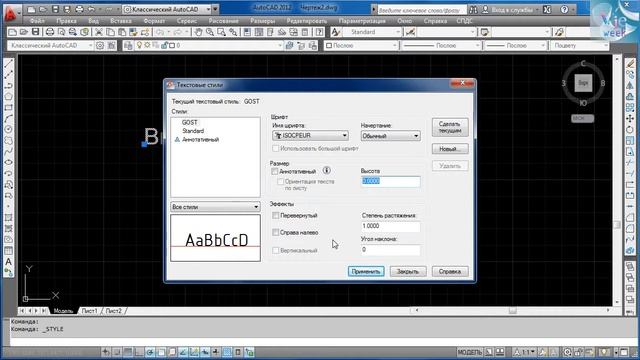This screenshot has width=640, height=360.
Task: Check the Перевернутый effect checkbox
Action: click(276, 215)
